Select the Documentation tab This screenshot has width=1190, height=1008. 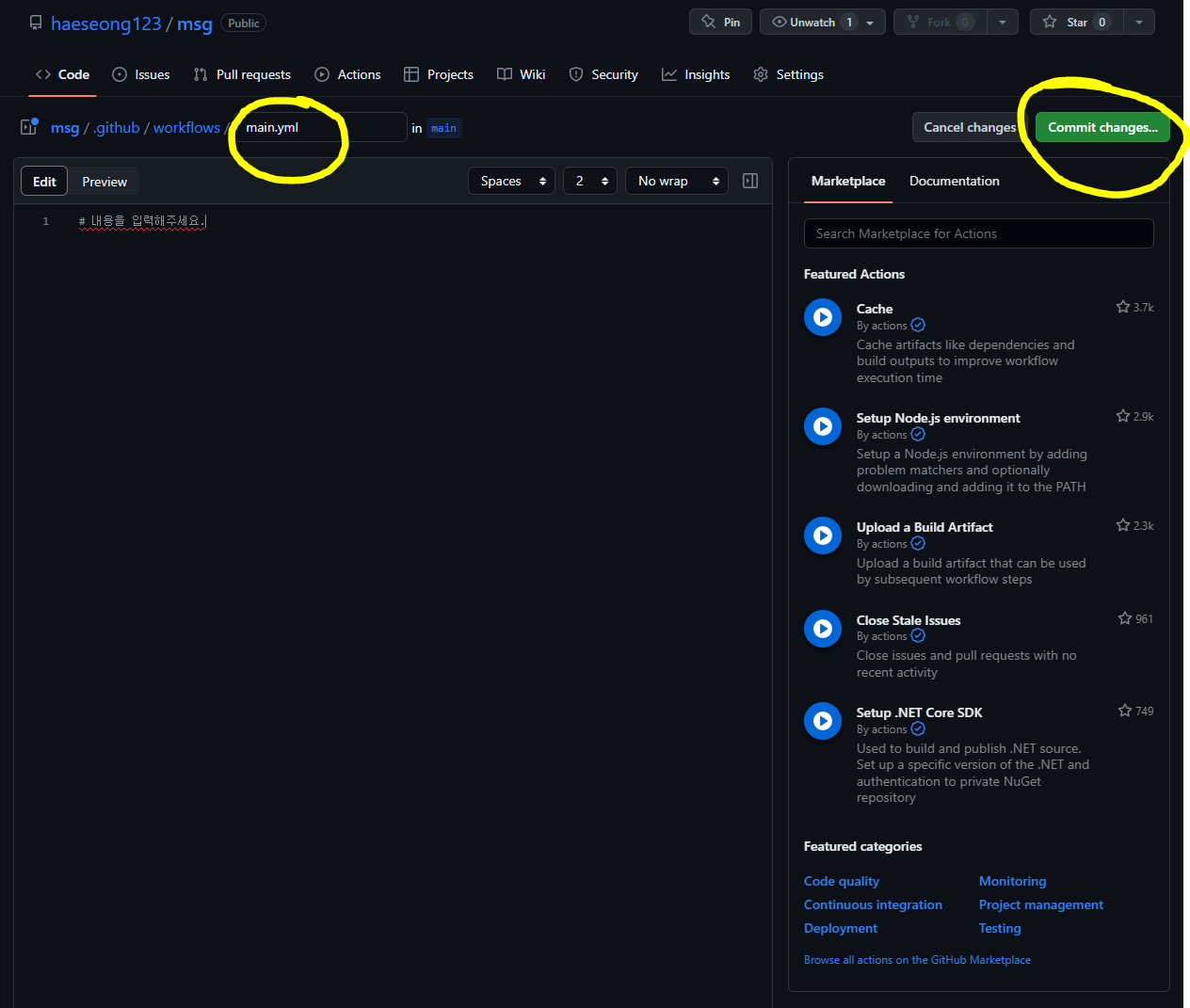click(x=955, y=181)
